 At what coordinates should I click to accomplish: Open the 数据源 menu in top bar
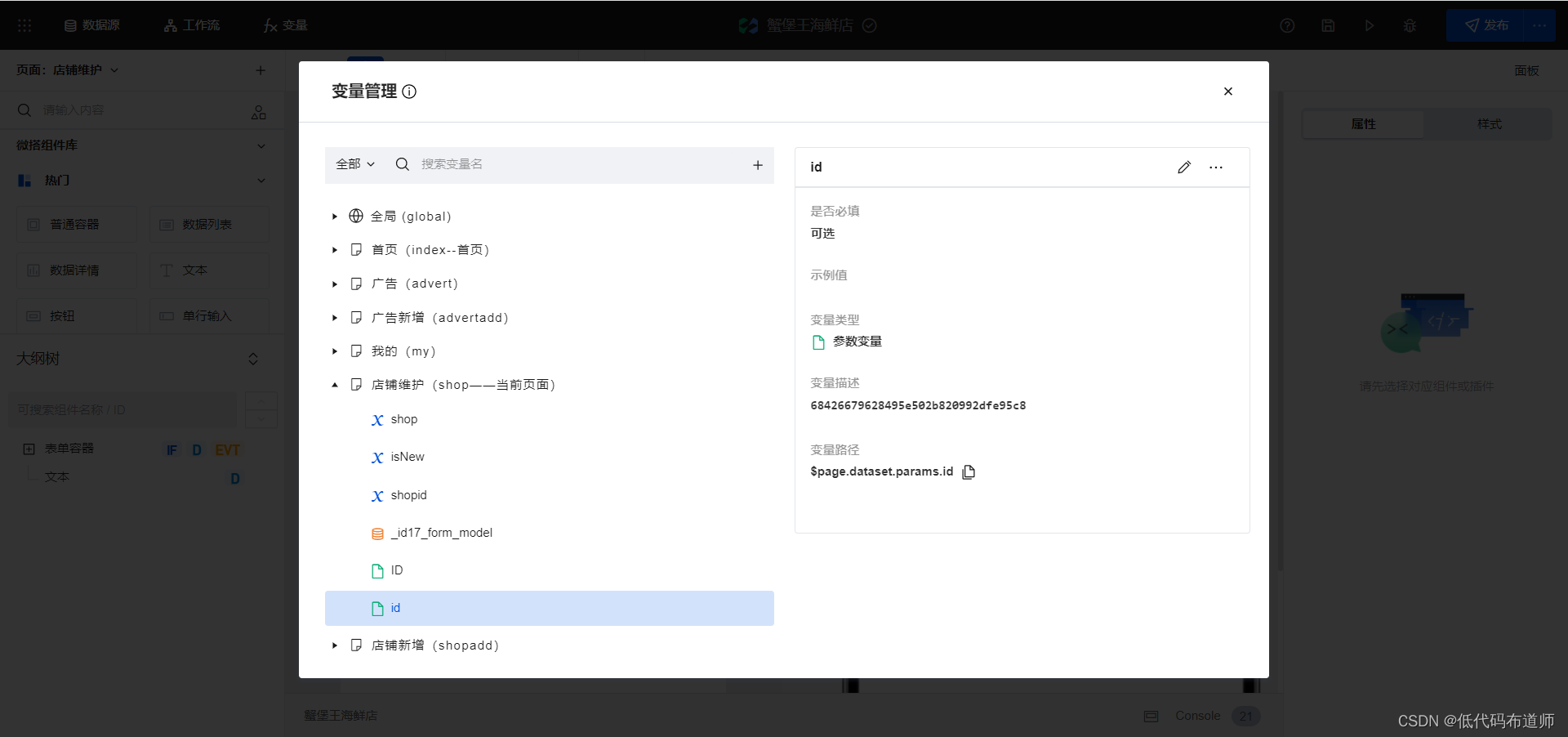[x=92, y=25]
